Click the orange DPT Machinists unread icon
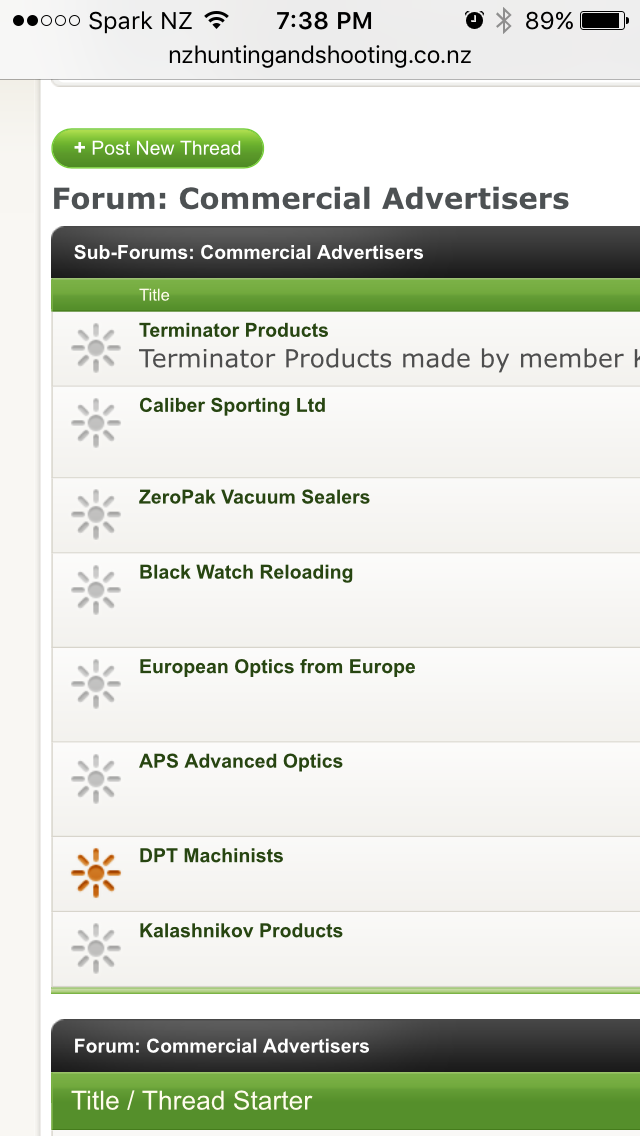Image resolution: width=640 pixels, height=1136 pixels. 96,873
